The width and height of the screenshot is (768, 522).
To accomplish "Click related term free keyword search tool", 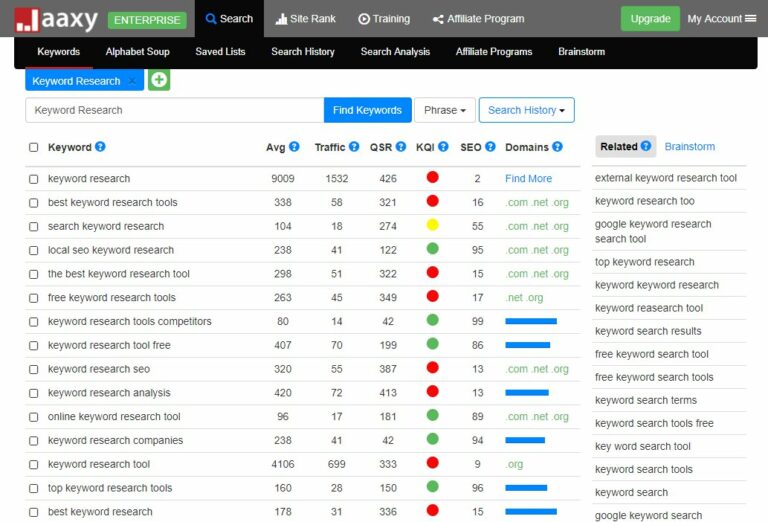I will [x=651, y=354].
